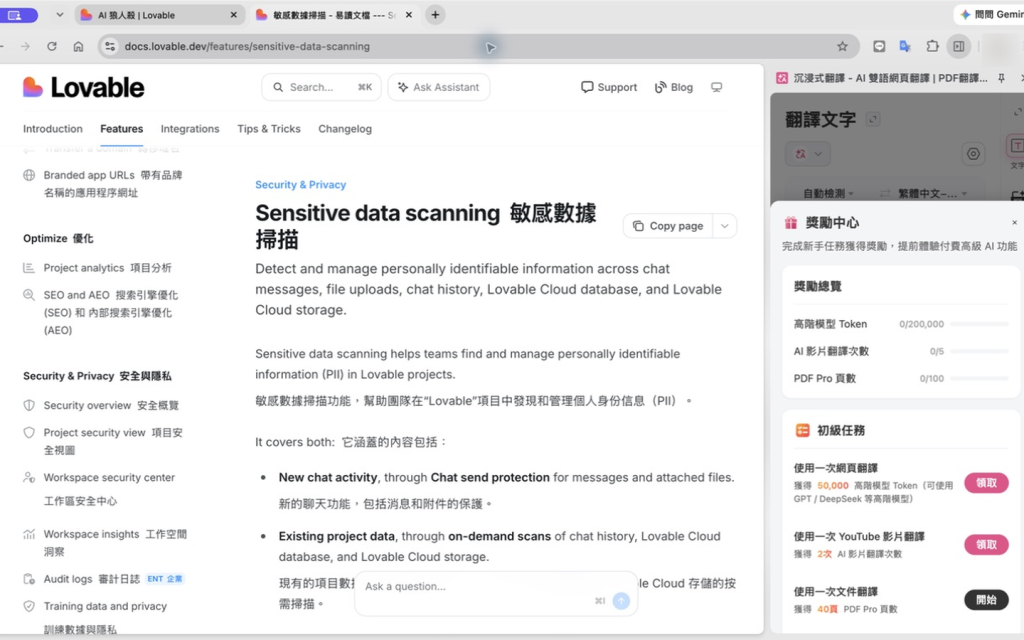Open the Pocket-style toolbar extension icon
The height and width of the screenshot is (640, 1024).
[x=879, y=46]
